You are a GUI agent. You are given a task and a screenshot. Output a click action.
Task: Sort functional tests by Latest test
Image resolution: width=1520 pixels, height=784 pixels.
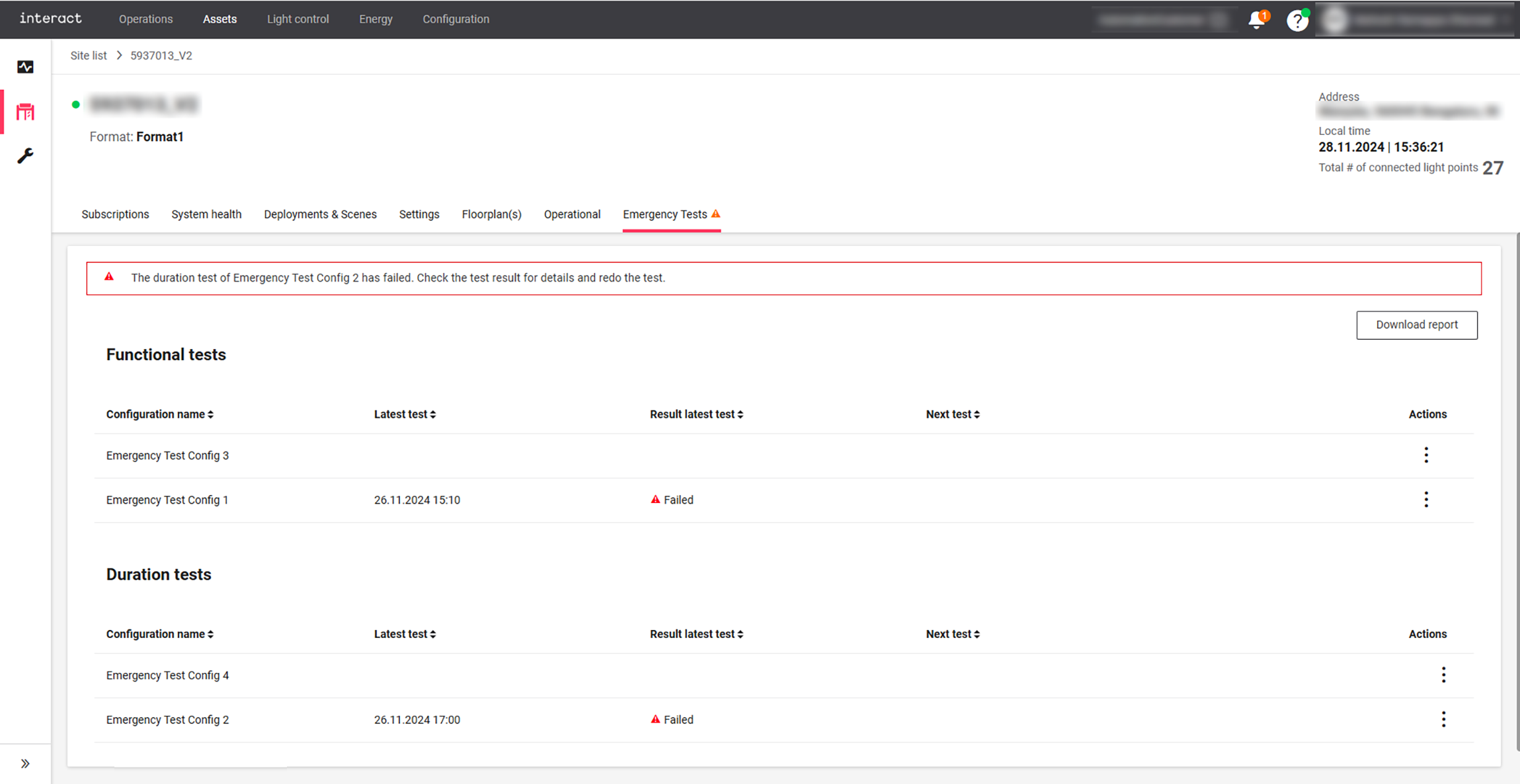(x=405, y=414)
